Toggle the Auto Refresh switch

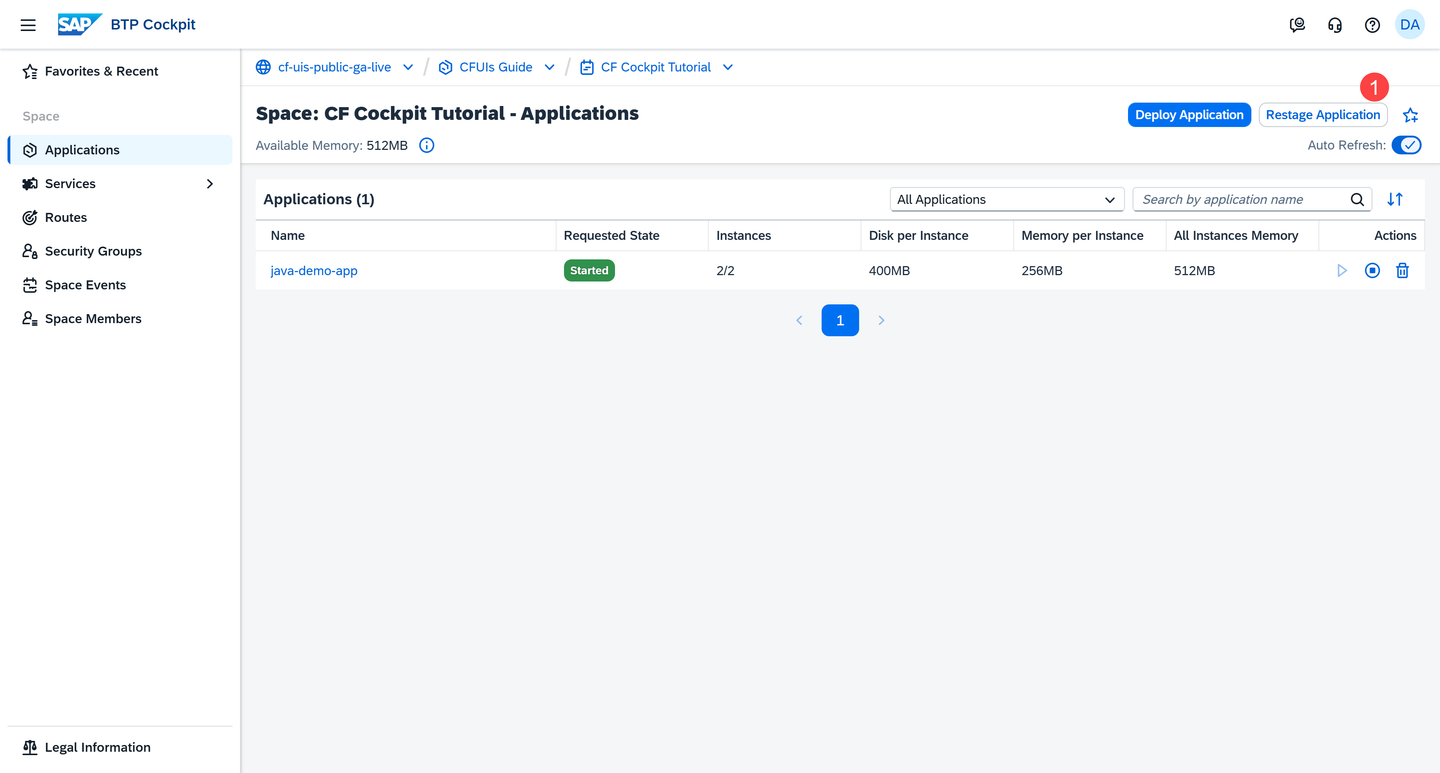(1406, 145)
